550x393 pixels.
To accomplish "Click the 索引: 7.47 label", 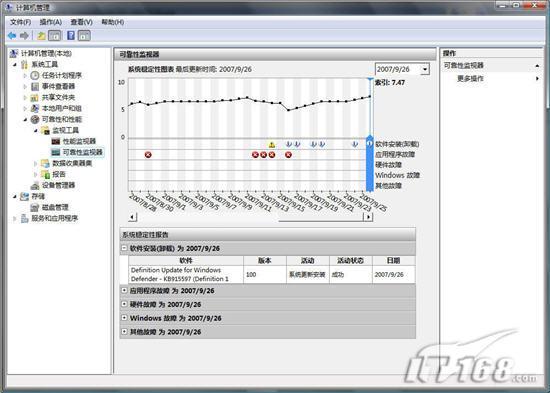I will [x=390, y=83].
